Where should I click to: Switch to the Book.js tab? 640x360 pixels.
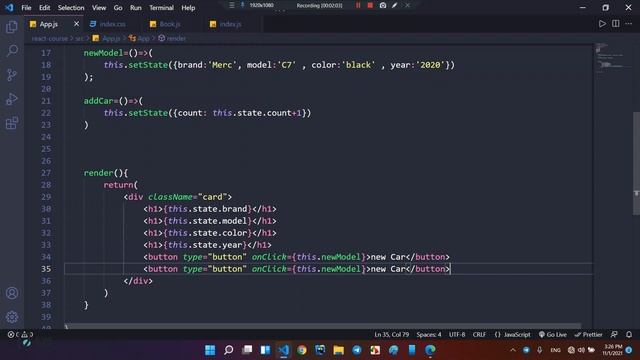point(170,24)
